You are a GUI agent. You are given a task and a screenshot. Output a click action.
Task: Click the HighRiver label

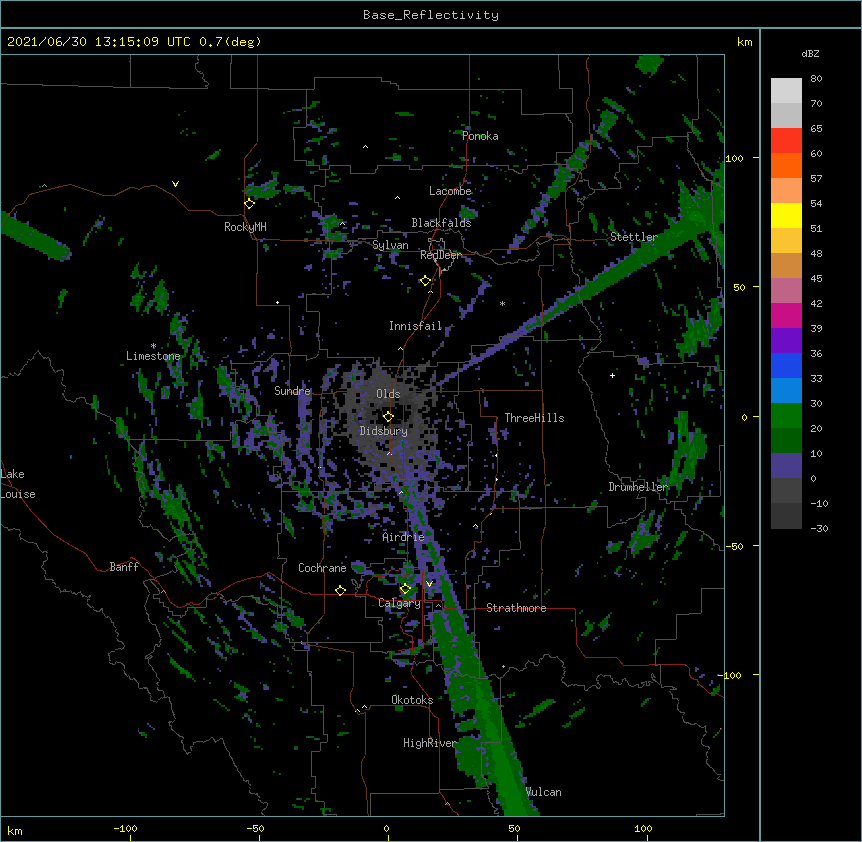429,743
